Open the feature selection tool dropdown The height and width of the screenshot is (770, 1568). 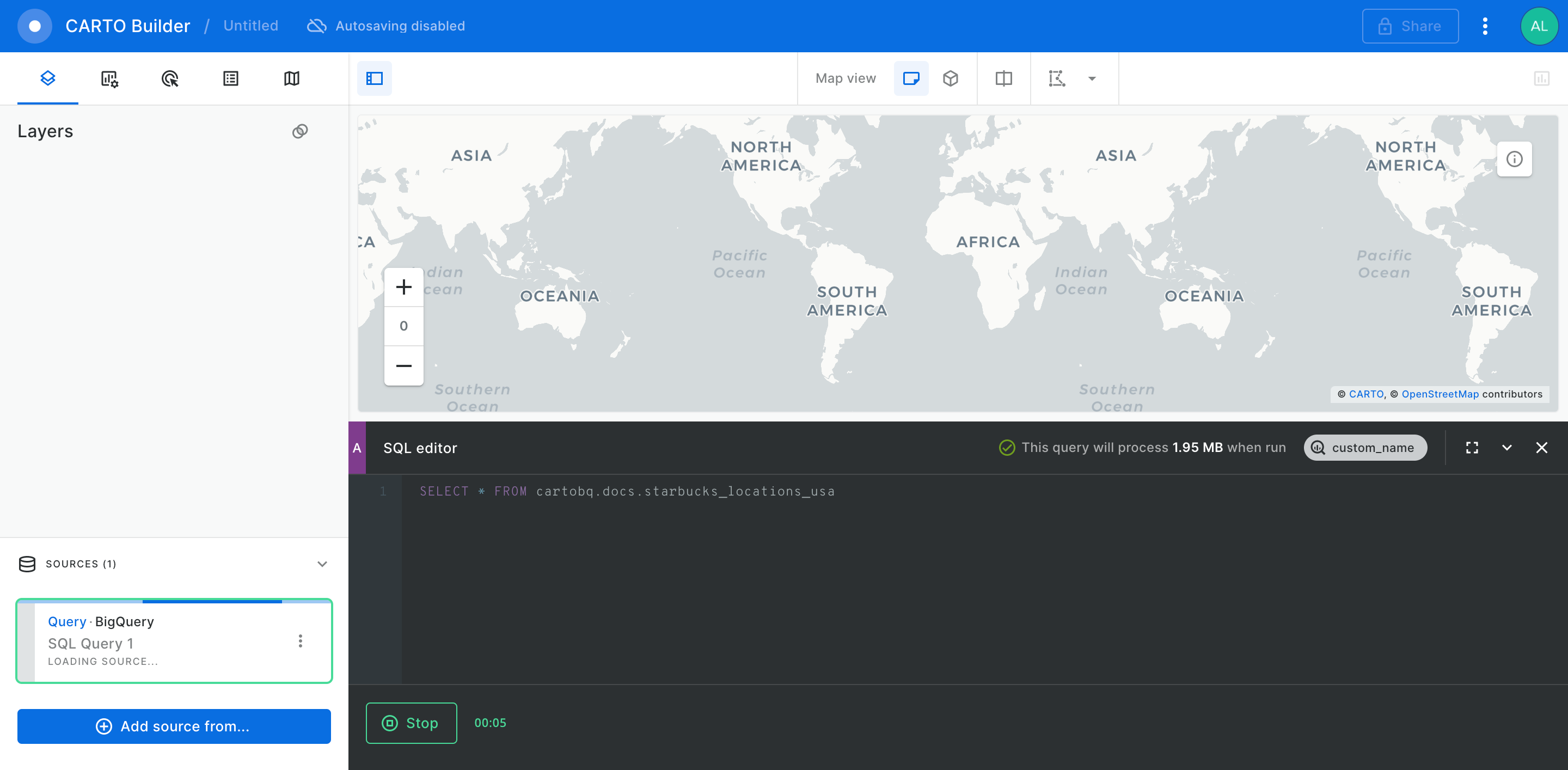pyautogui.click(x=1092, y=78)
